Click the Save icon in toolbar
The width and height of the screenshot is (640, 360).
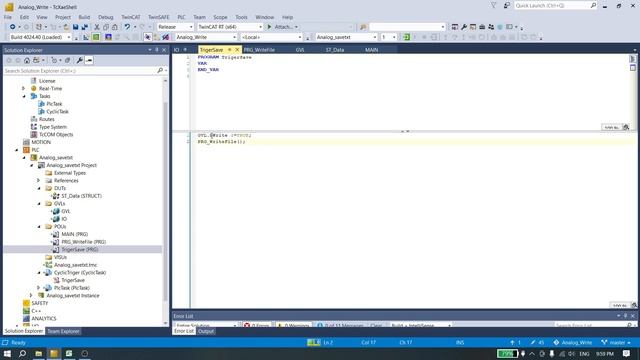(76, 27)
